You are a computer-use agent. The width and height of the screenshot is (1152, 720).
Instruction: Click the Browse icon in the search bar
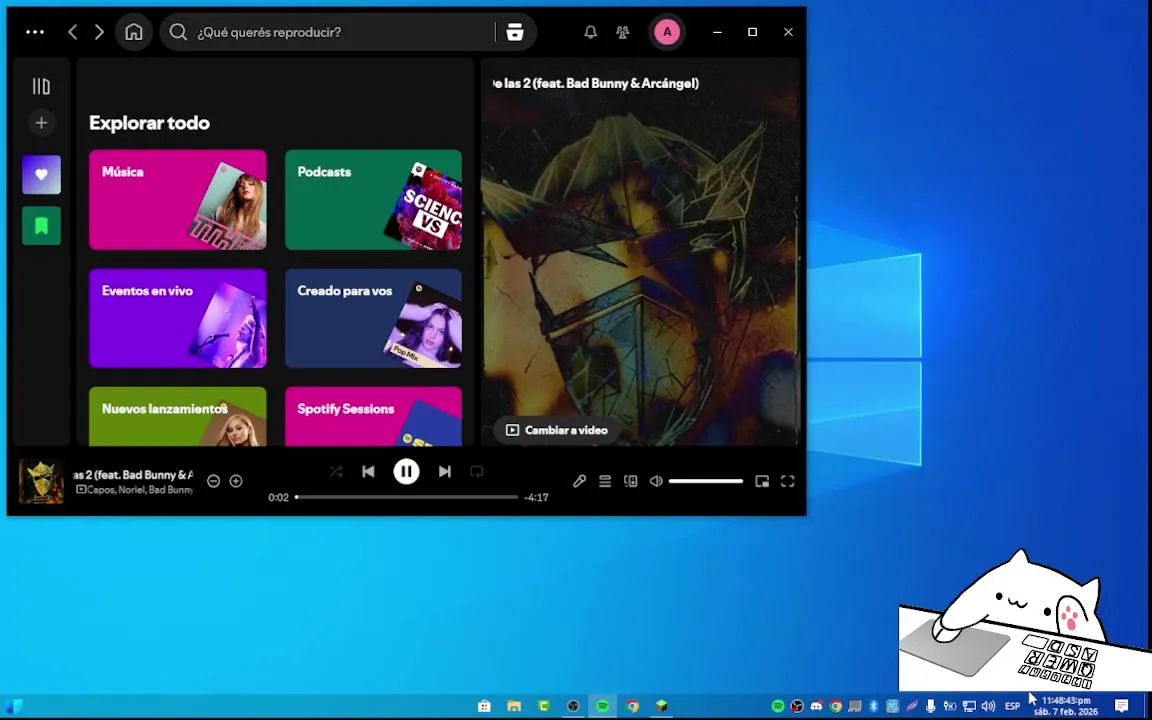(515, 32)
